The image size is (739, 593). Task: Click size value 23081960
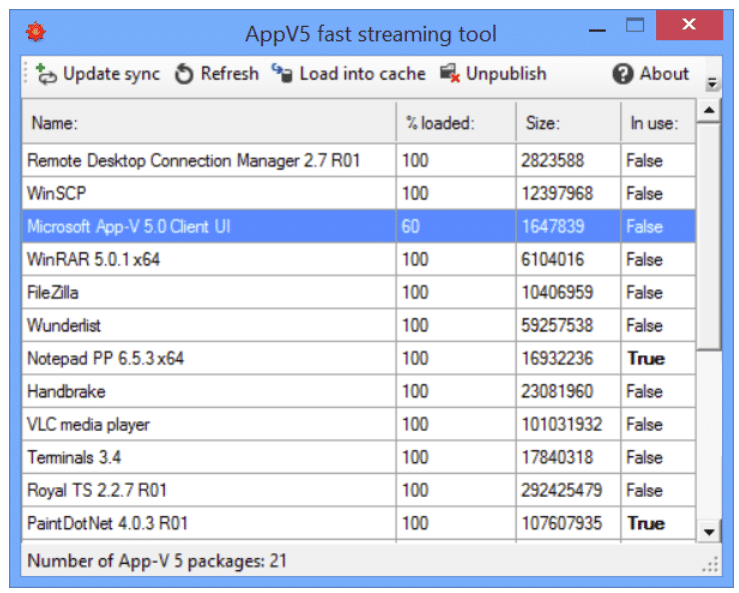557,392
